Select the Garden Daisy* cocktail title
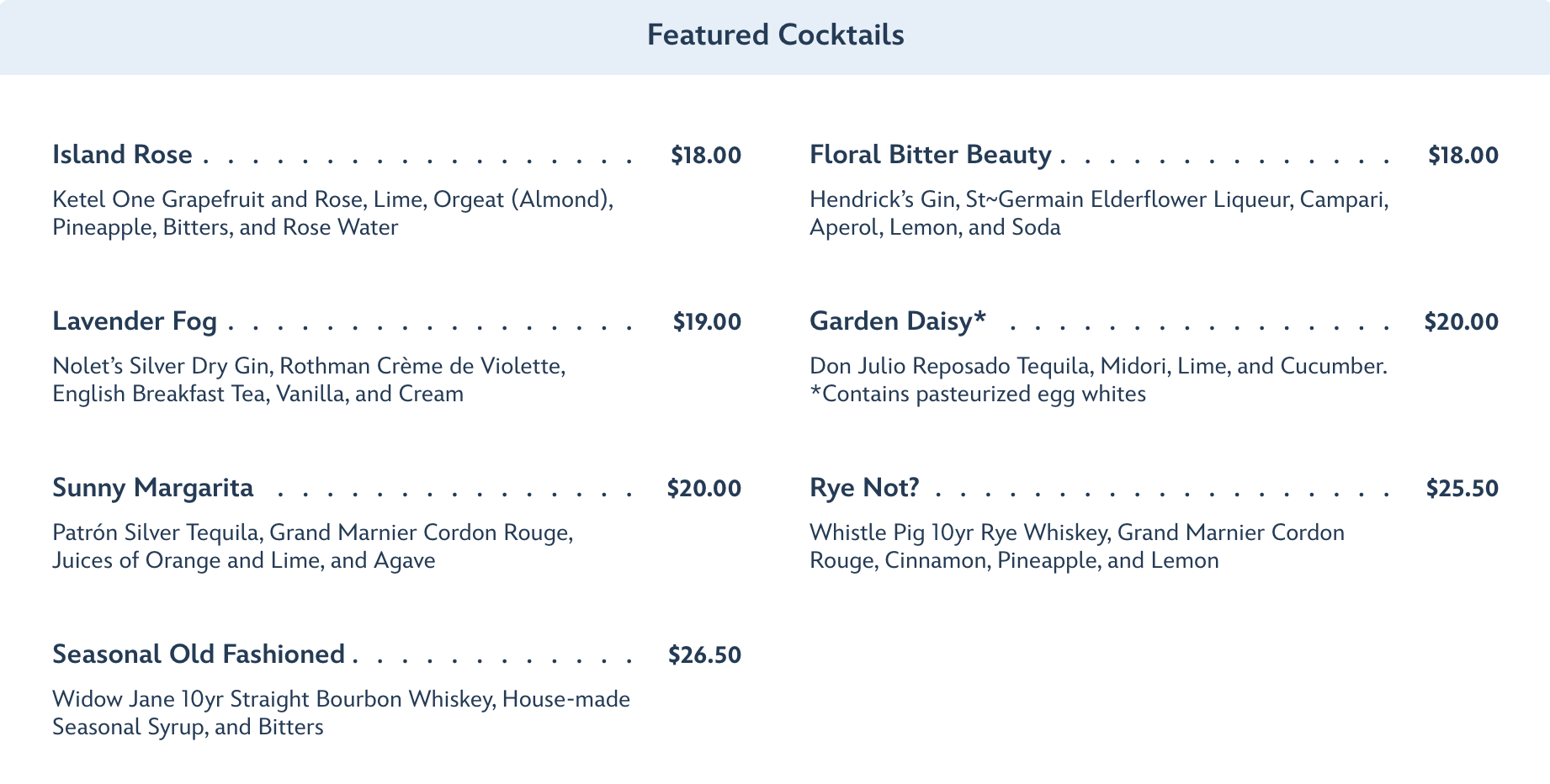 (897, 321)
